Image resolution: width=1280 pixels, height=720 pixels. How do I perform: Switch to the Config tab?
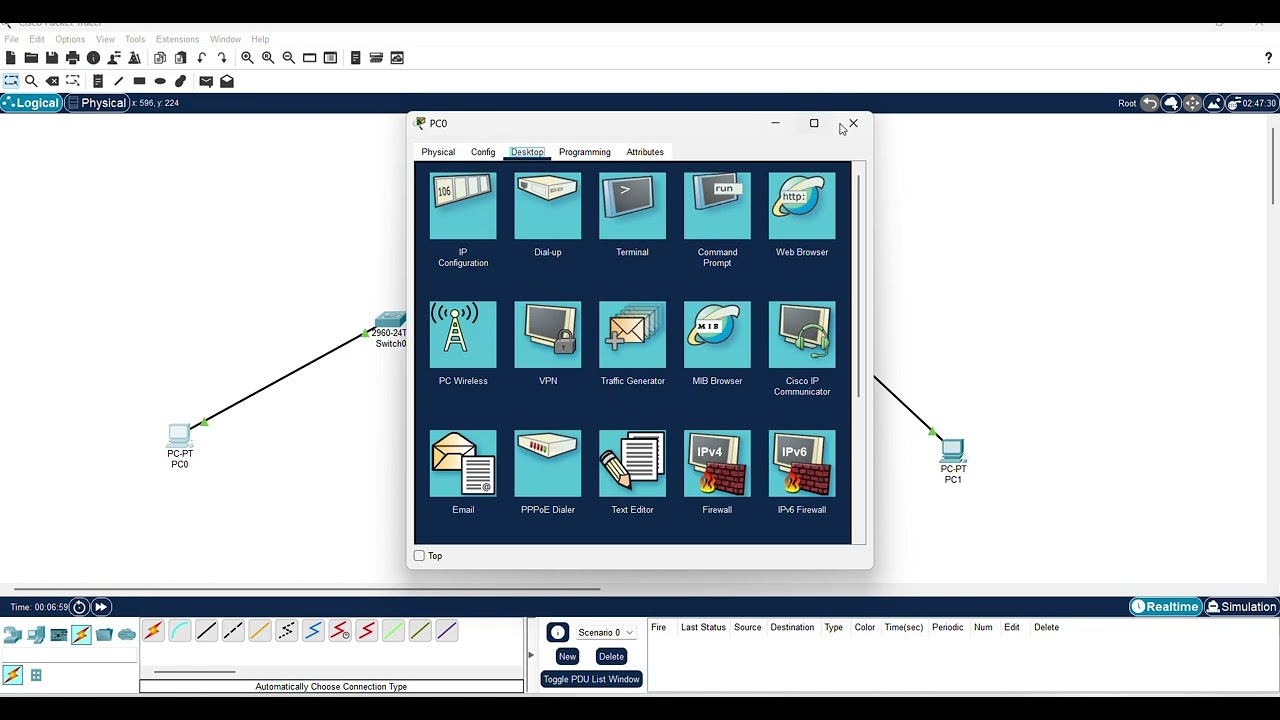click(x=483, y=152)
